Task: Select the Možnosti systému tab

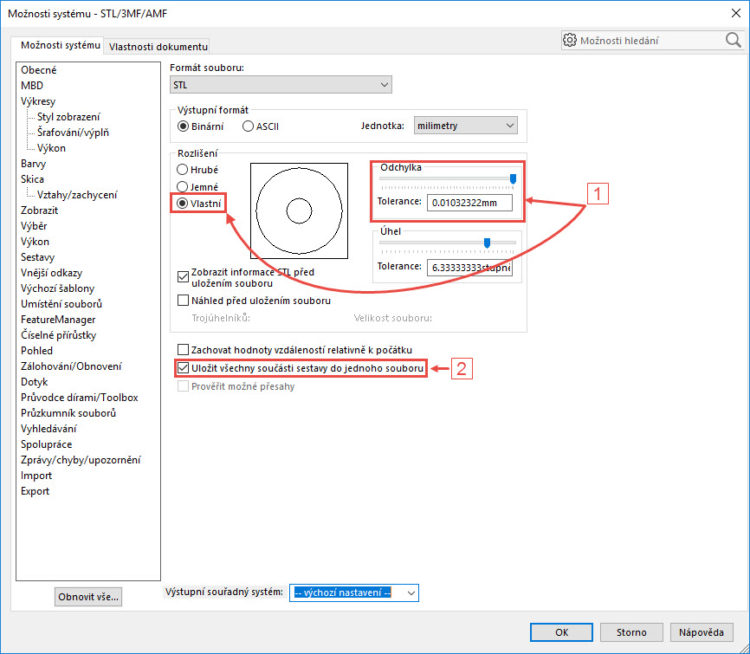Action: pos(62,45)
